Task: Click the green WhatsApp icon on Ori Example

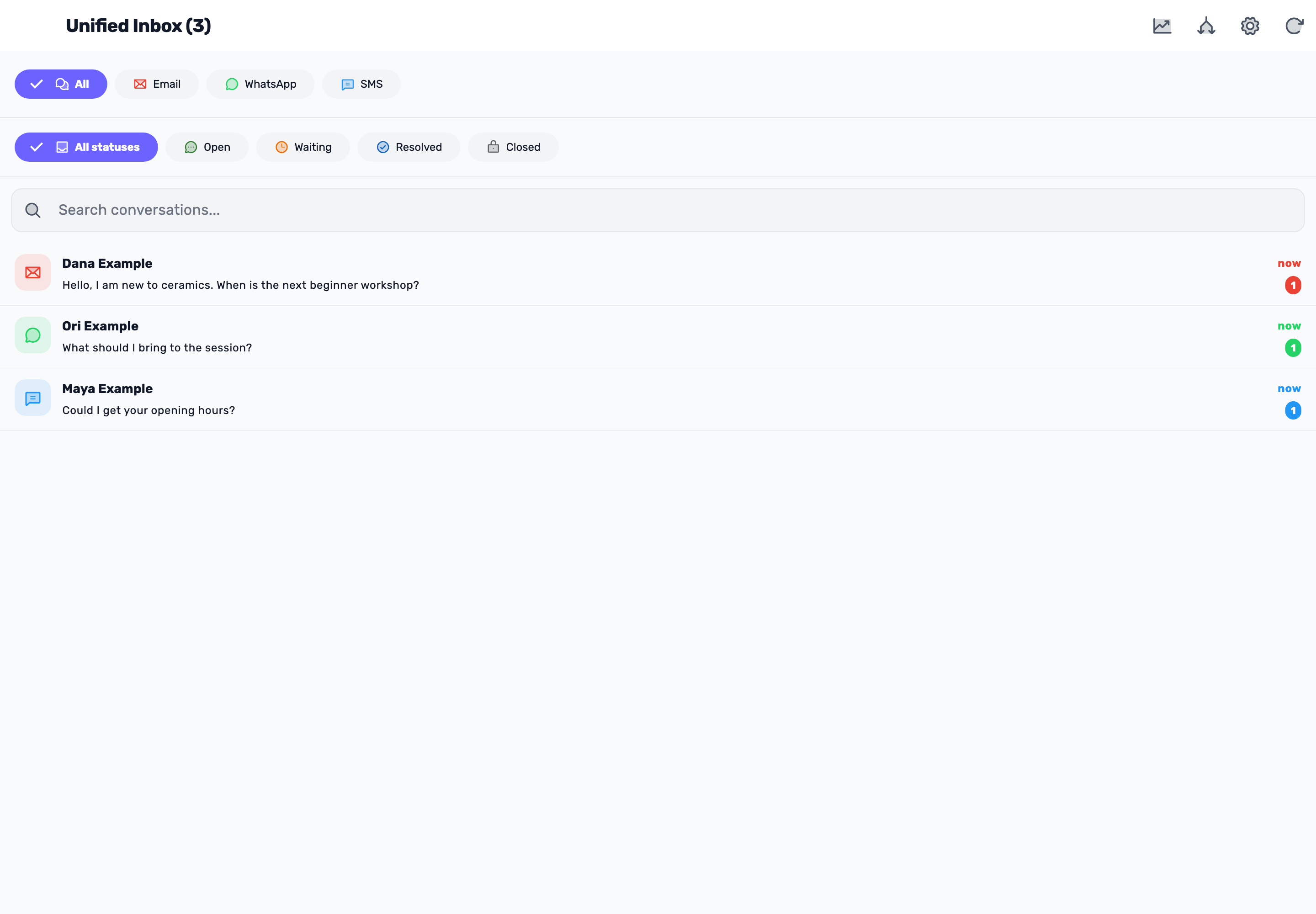Action: tap(32, 335)
